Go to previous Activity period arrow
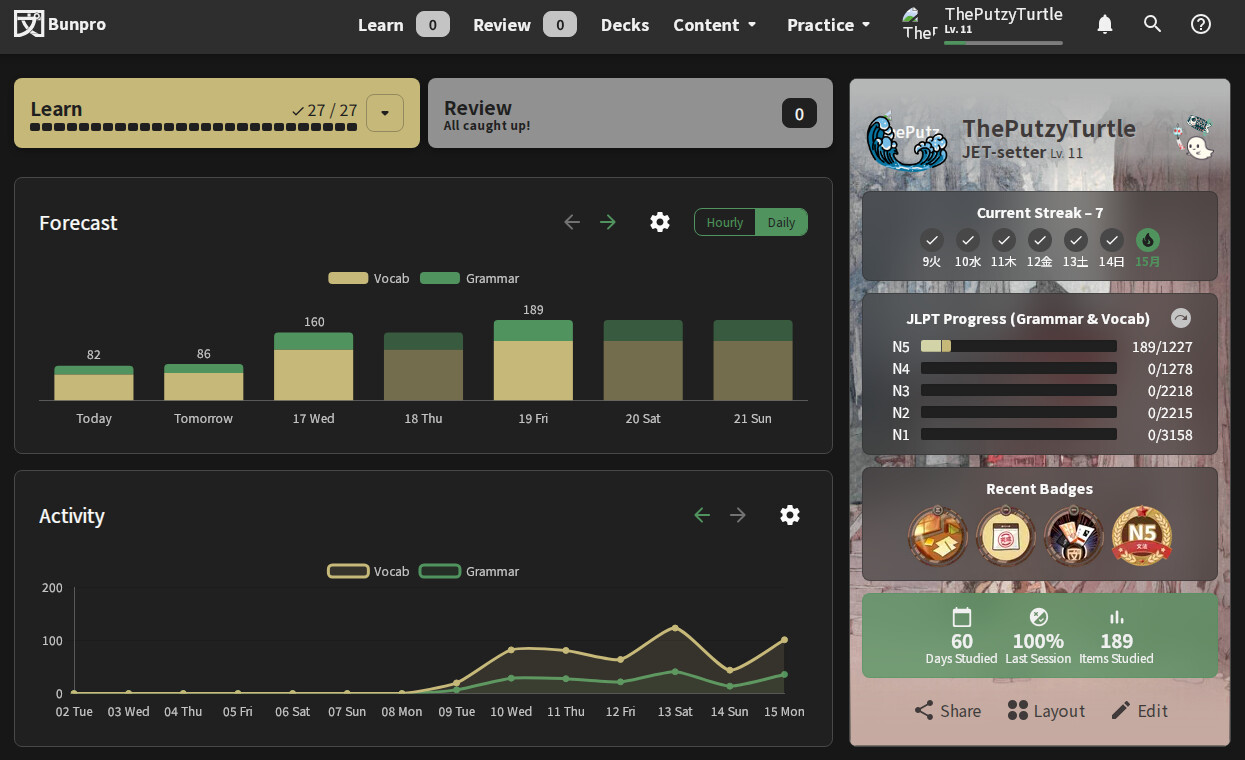 (x=702, y=515)
